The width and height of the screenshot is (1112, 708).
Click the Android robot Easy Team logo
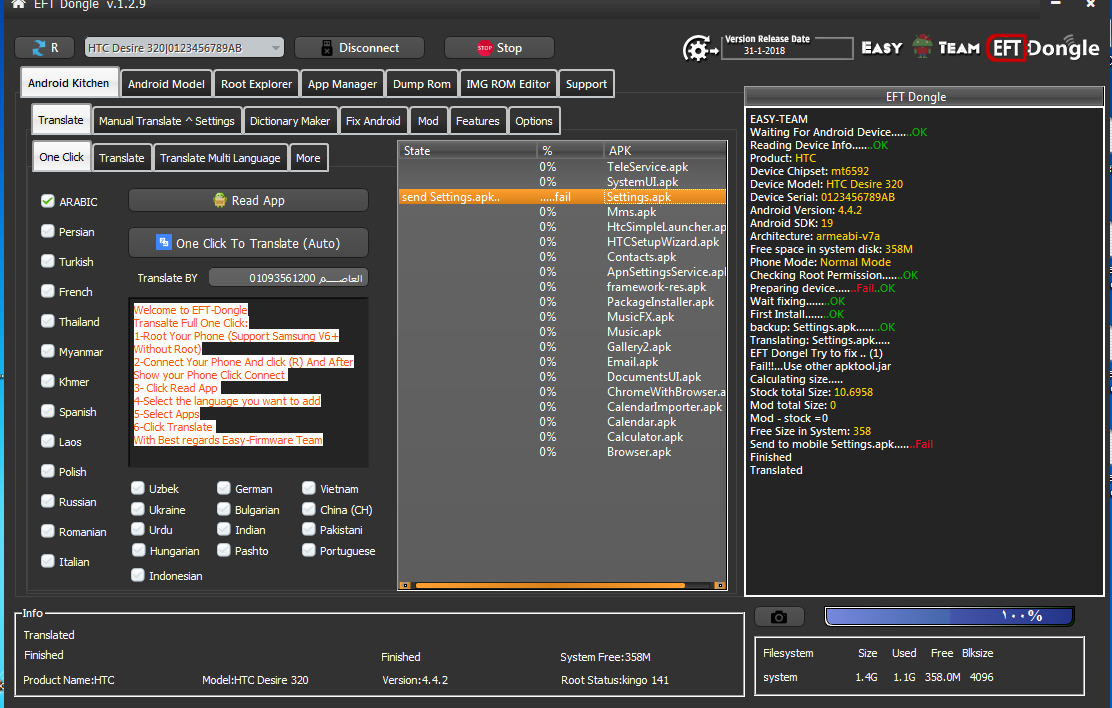tap(921, 47)
